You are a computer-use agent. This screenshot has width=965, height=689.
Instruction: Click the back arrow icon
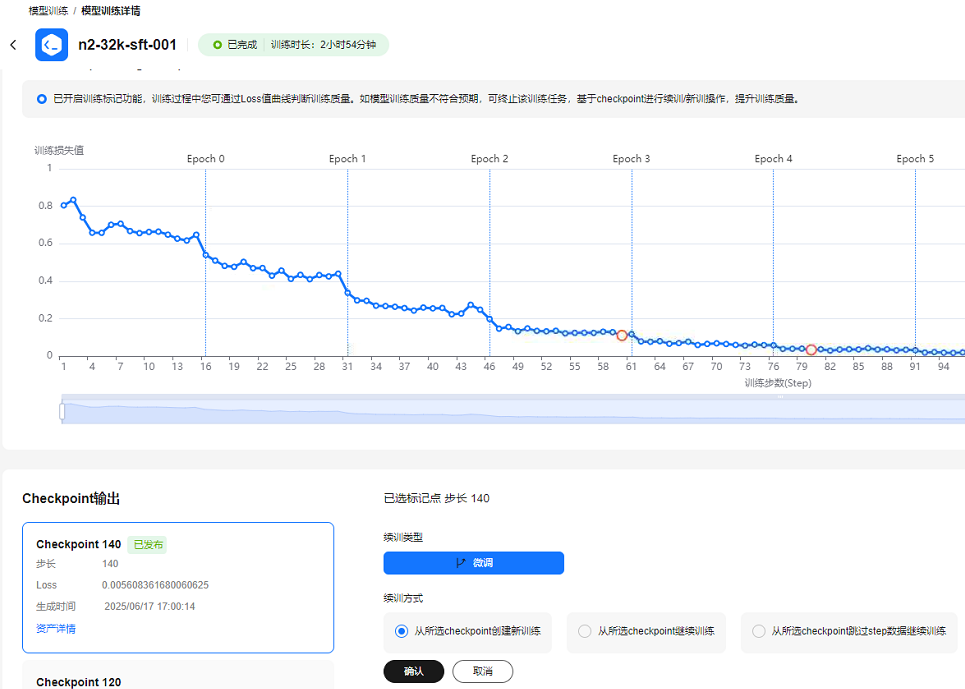tap(13, 45)
